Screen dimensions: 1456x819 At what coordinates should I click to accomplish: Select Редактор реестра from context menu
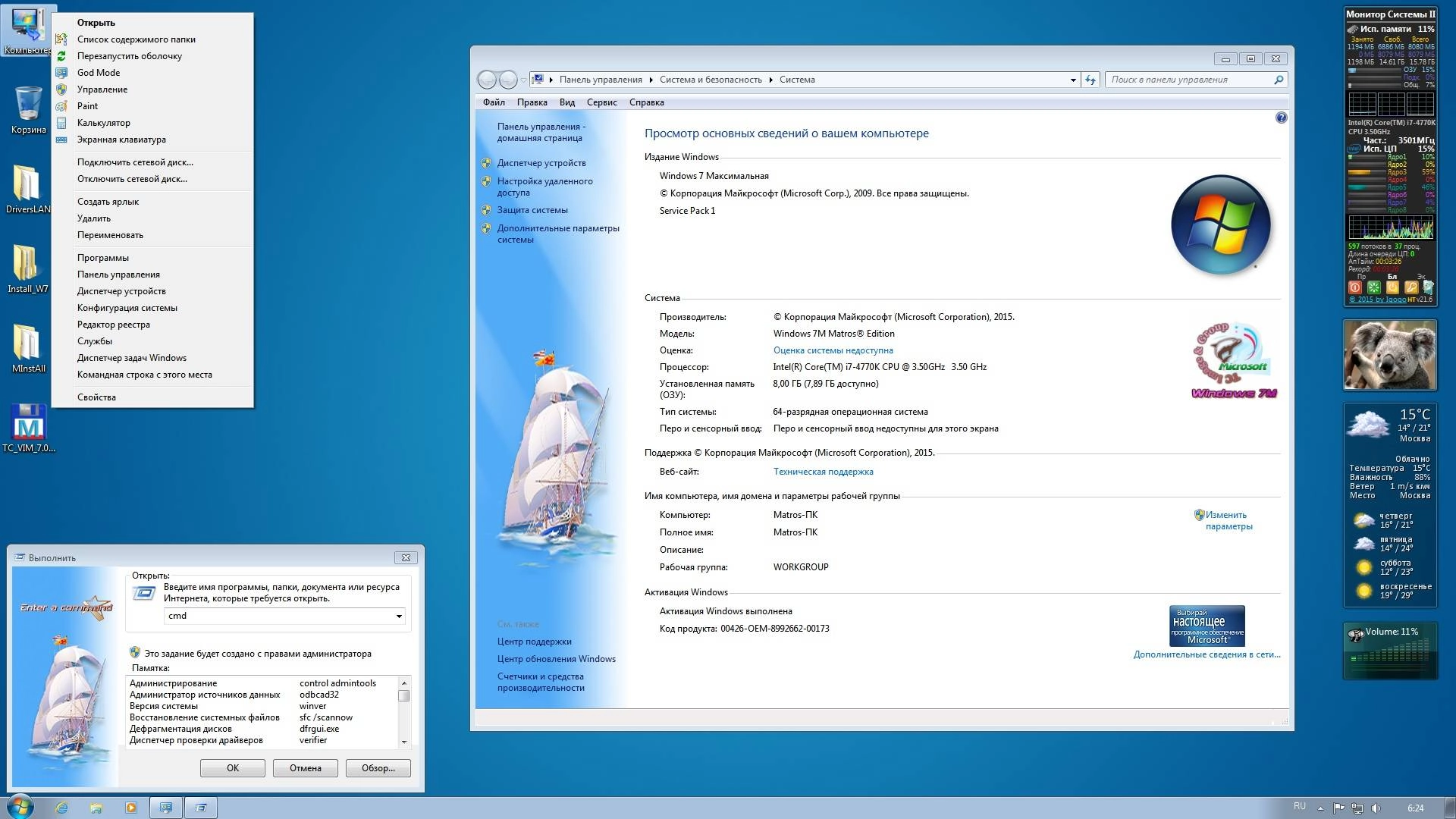pos(152,325)
